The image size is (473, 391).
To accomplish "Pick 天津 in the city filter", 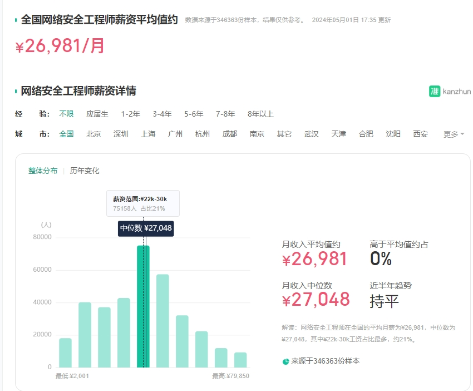I will tap(339, 134).
